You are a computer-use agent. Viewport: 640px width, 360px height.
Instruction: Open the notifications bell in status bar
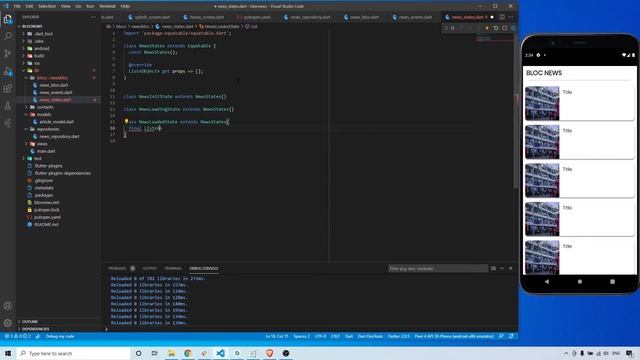point(511,336)
